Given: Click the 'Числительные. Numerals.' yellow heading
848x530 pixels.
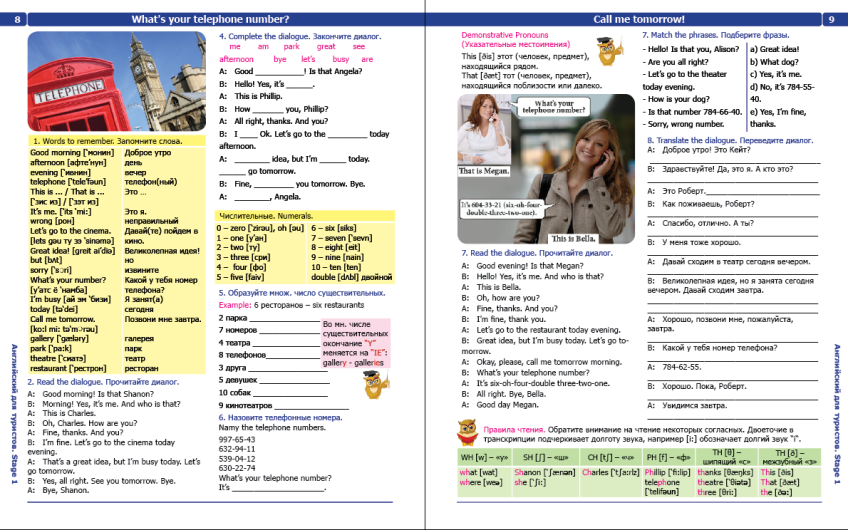Looking at the screenshot, I should point(305,216).
